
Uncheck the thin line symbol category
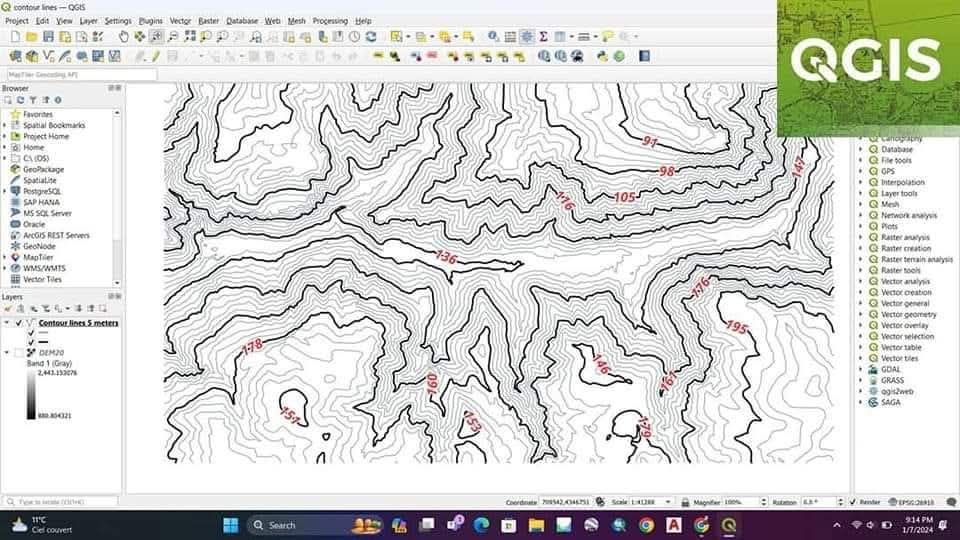click(31, 332)
